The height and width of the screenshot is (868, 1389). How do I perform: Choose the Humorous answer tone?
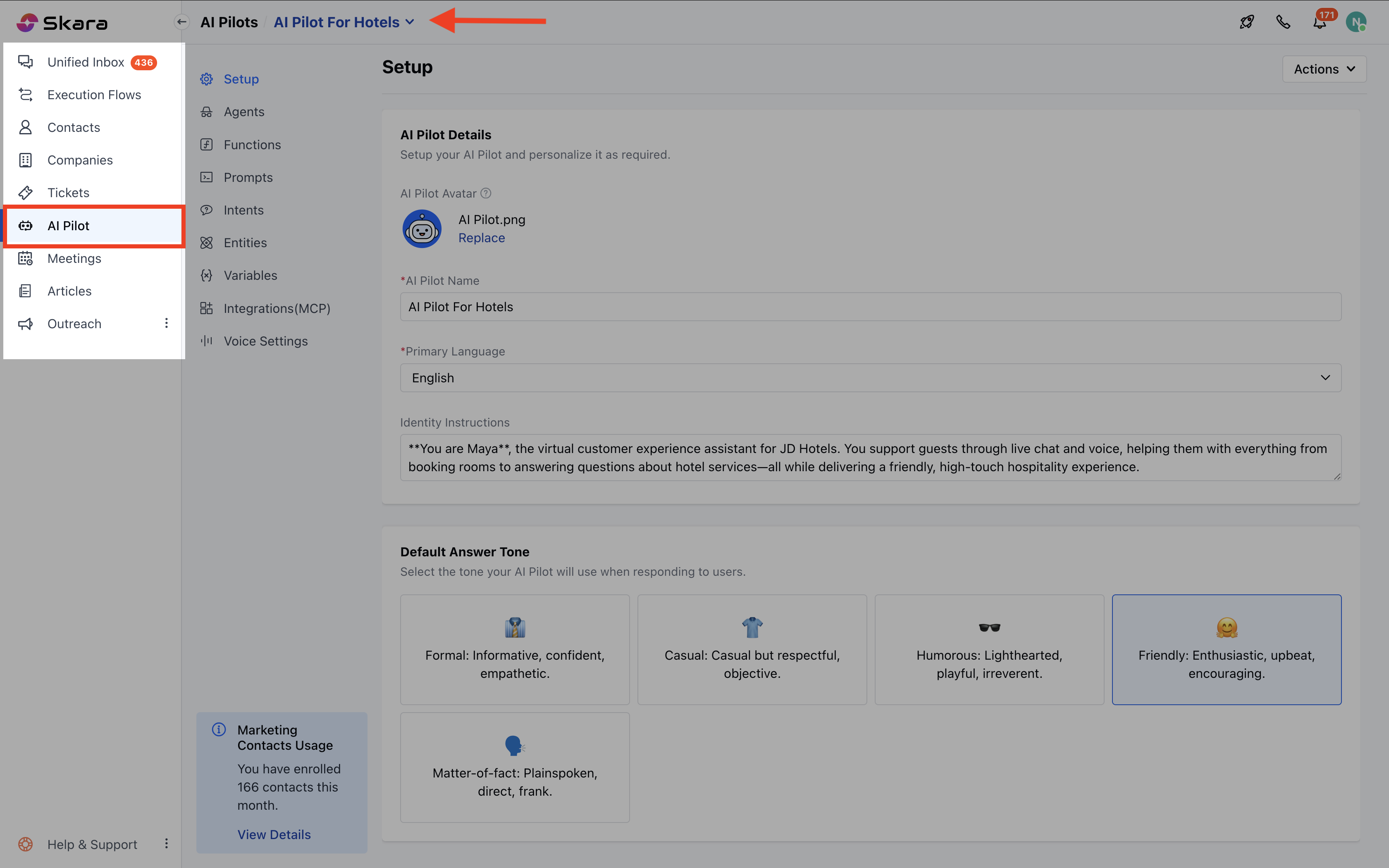point(988,649)
